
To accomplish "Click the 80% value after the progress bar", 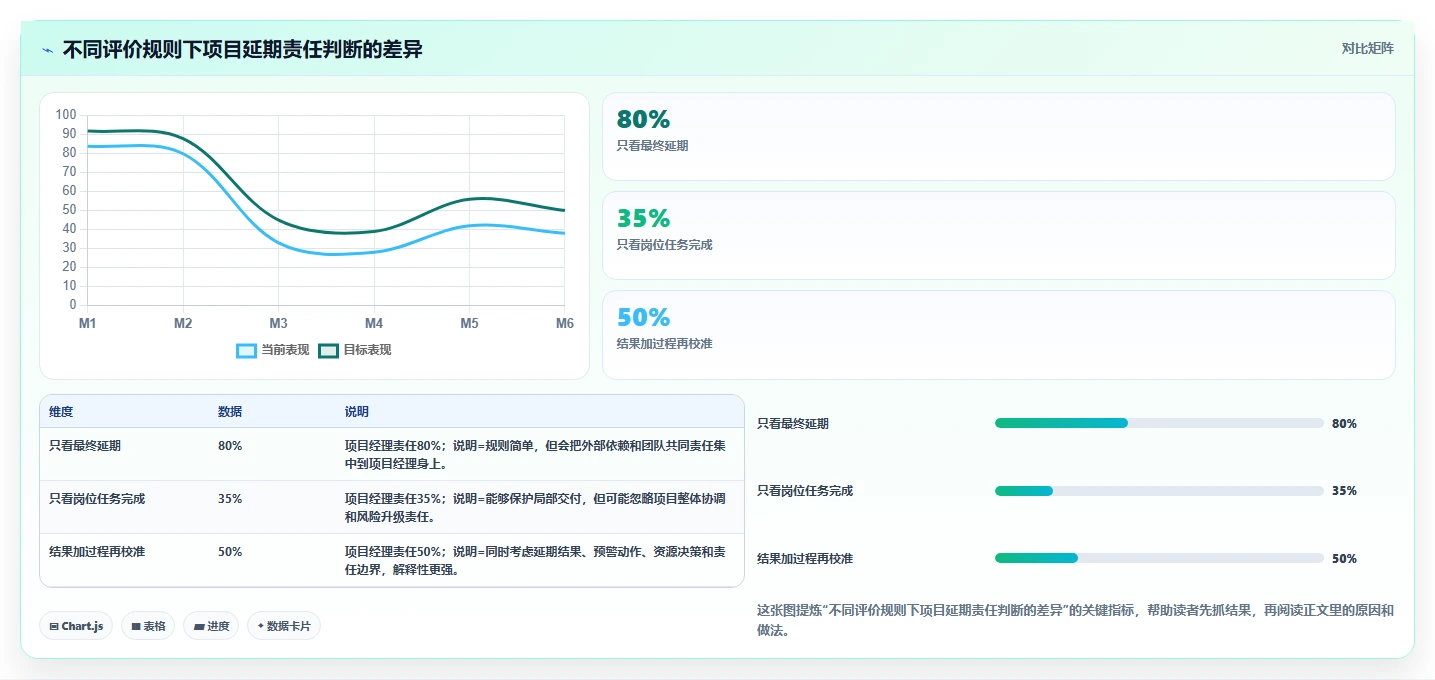I will [1344, 424].
